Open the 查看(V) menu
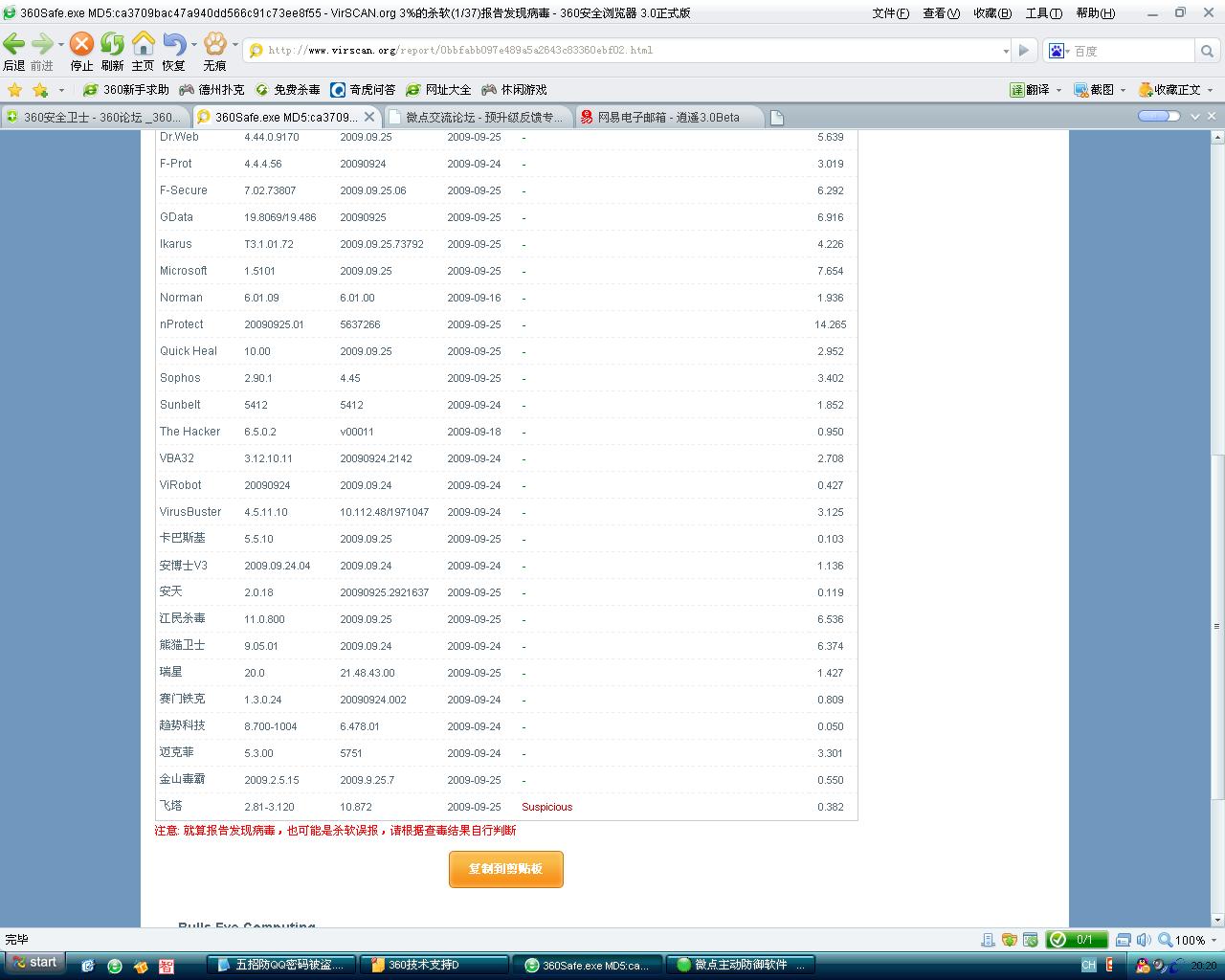Image resolution: width=1225 pixels, height=980 pixels. (x=941, y=12)
